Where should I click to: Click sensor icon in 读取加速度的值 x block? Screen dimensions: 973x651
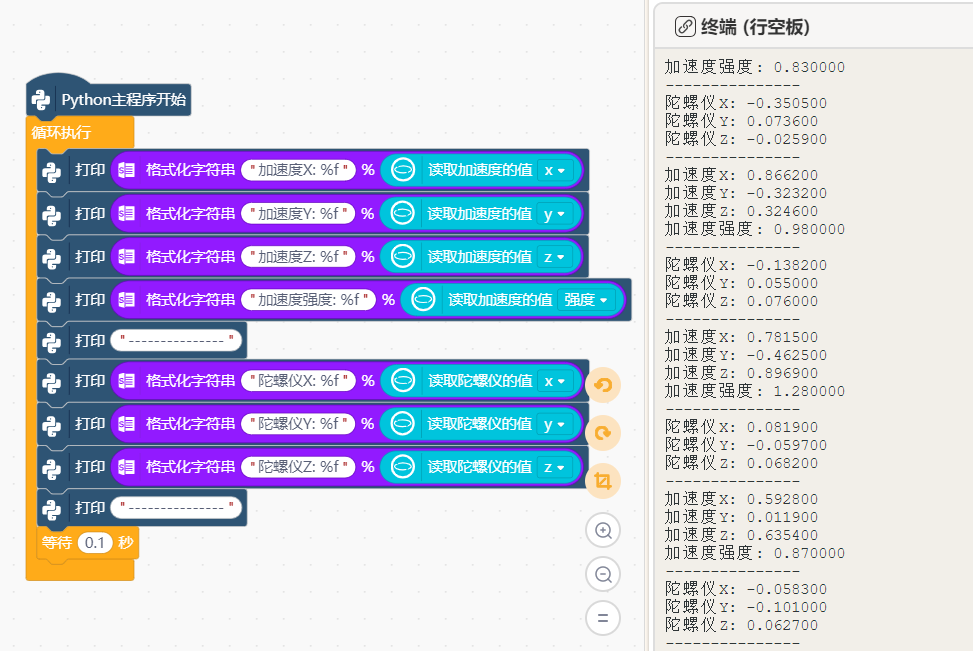point(403,170)
